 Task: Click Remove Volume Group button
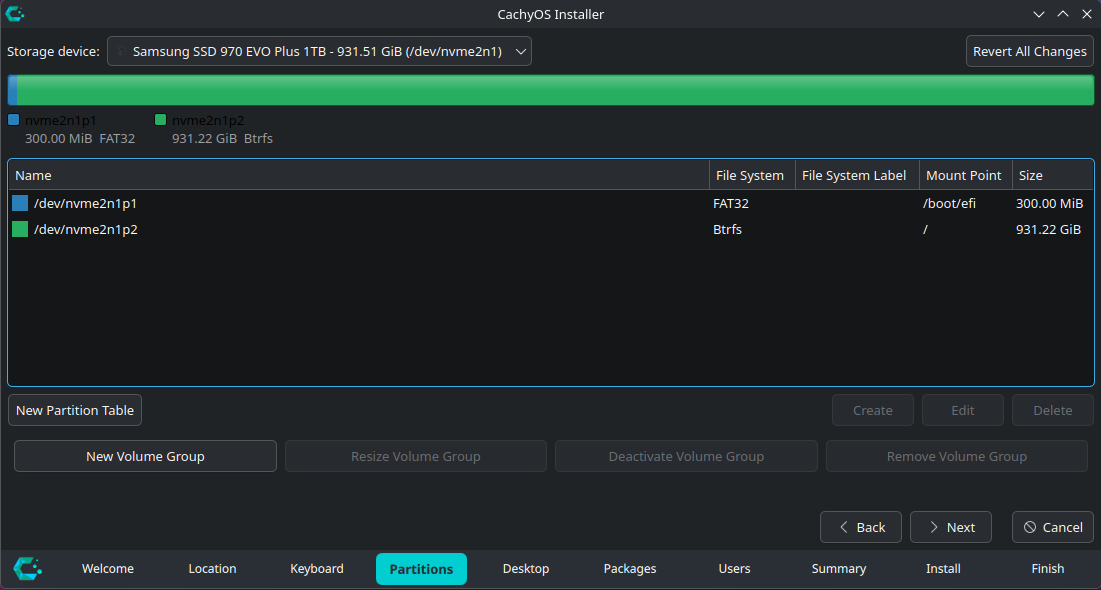coord(956,457)
